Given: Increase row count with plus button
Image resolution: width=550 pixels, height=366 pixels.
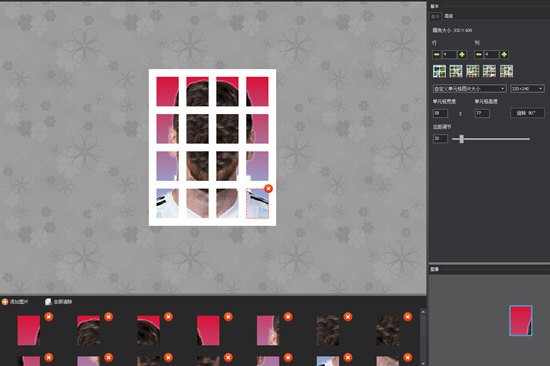Looking at the screenshot, I should pyautogui.click(x=462, y=54).
